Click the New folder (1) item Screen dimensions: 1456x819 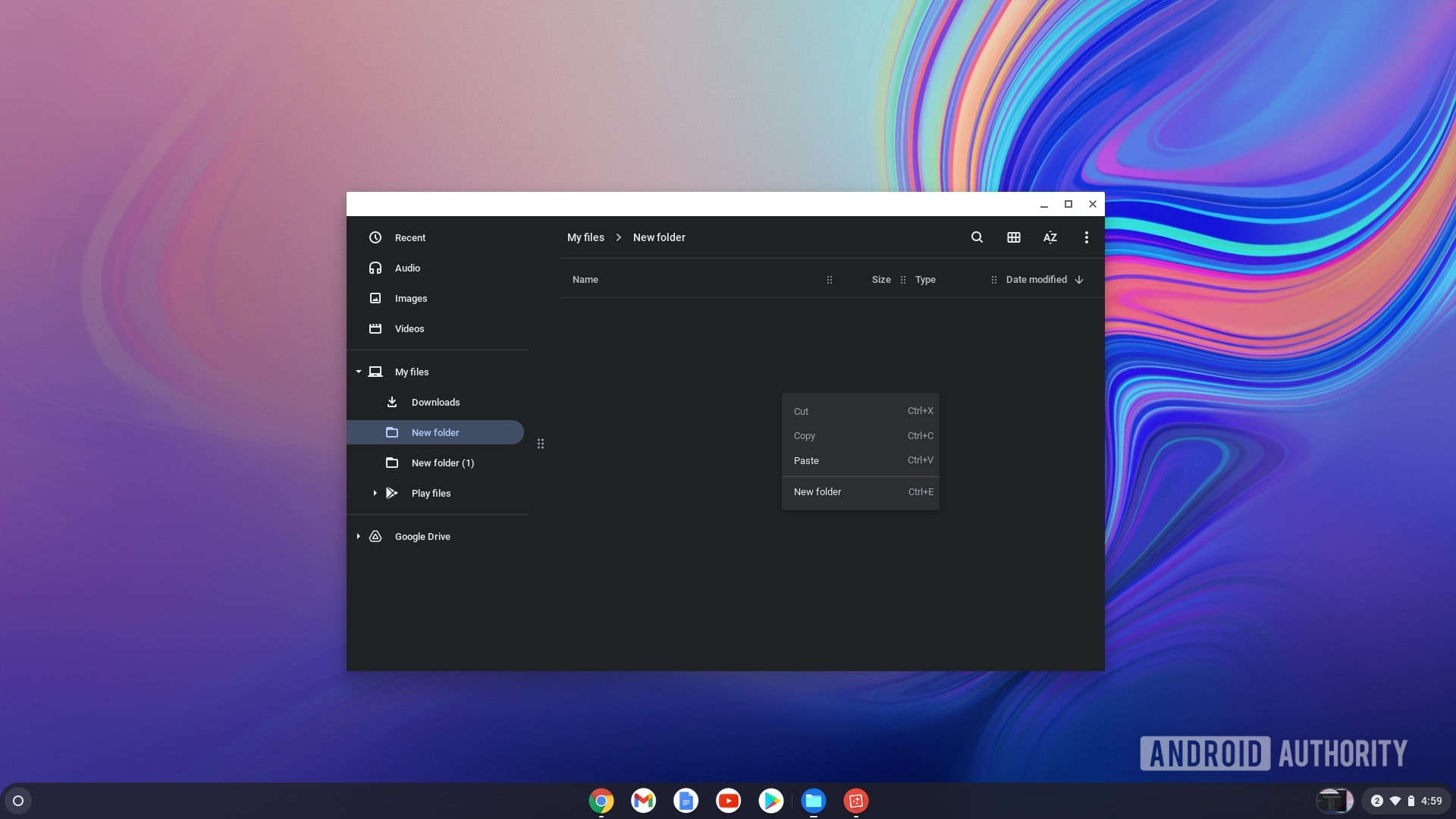(443, 462)
